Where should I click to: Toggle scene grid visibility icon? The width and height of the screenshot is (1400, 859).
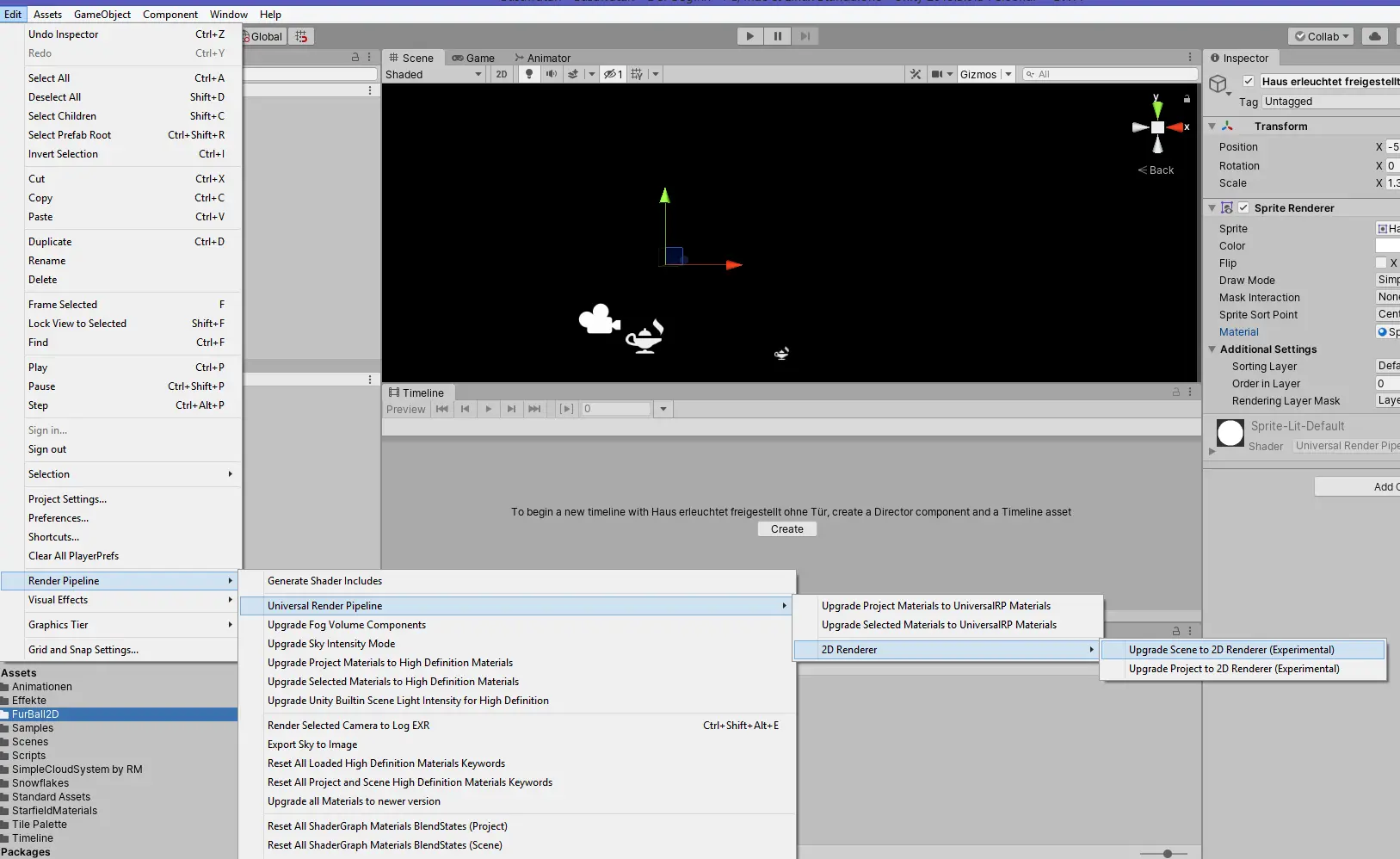point(637,74)
